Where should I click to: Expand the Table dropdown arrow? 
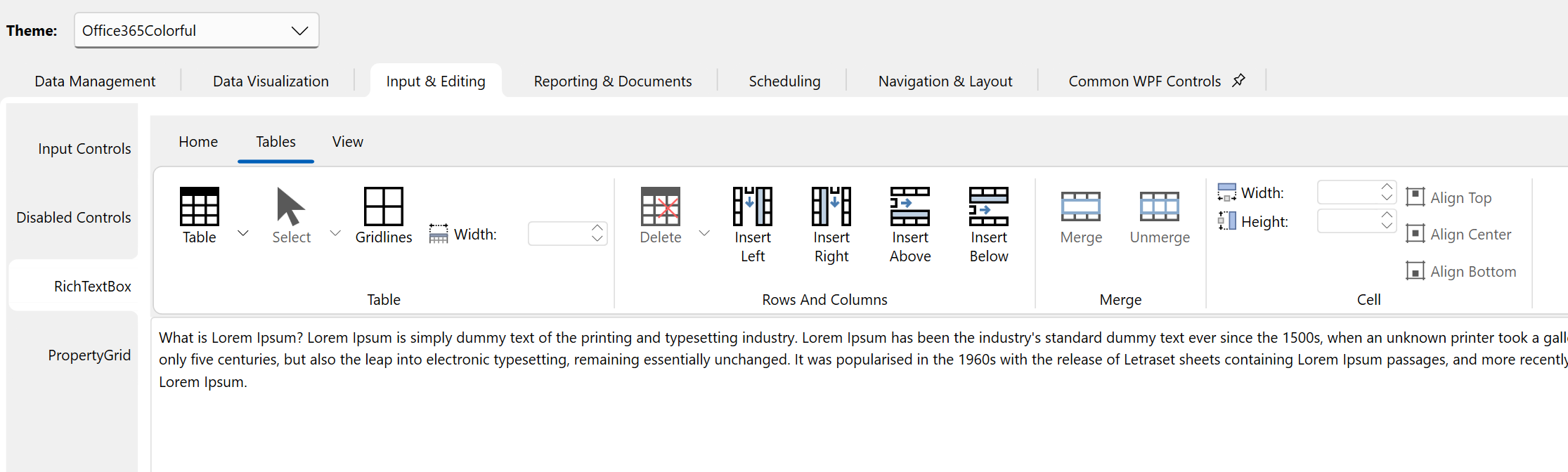[x=243, y=233]
